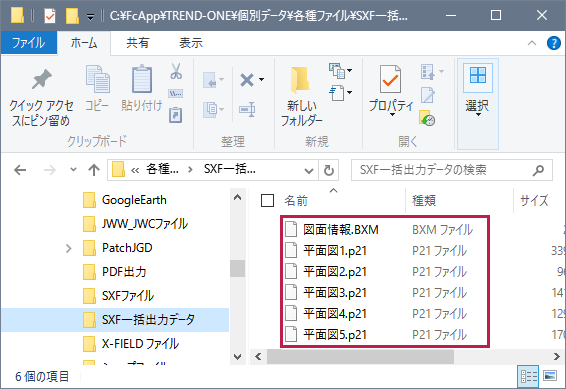Open the Select (選択) ribbon group

coord(478,104)
